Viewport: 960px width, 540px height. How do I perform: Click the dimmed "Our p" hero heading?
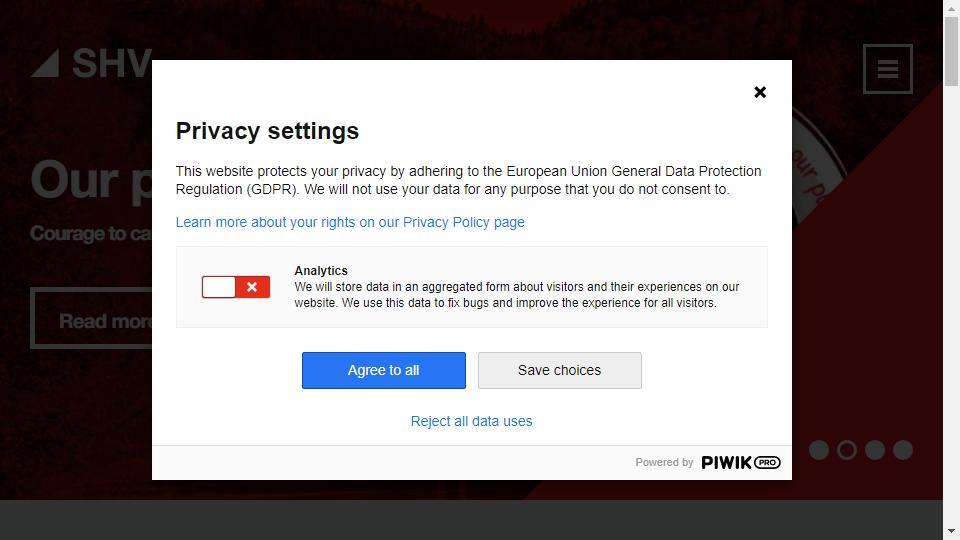coord(92,181)
